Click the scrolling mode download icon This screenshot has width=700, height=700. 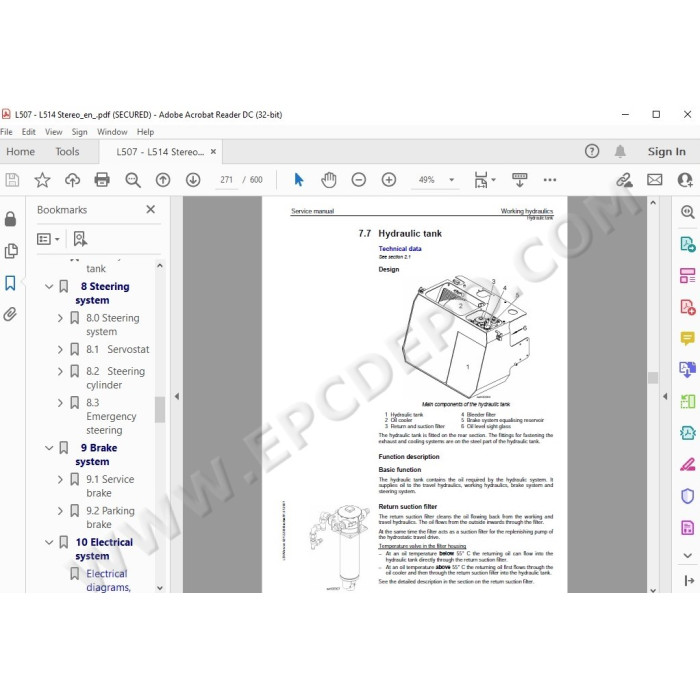519,180
